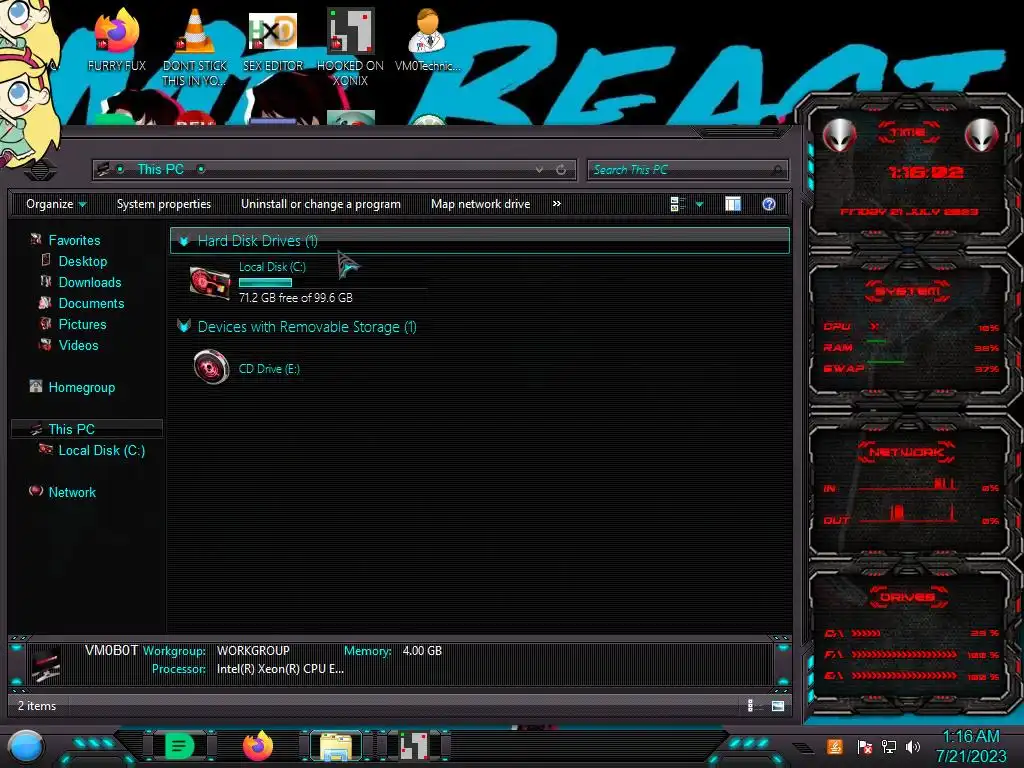Screen dimensions: 1024x768
Task: Click Map network drive
Action: point(480,204)
